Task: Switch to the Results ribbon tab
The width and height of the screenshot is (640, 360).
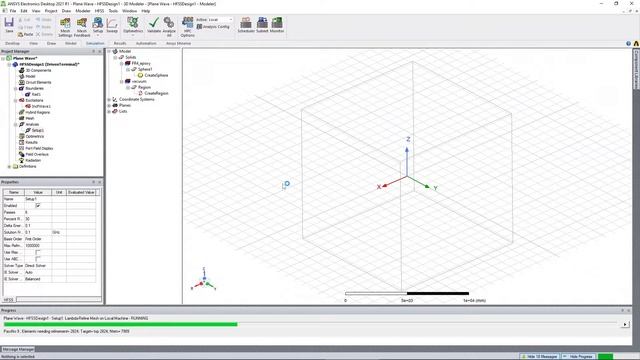Action: 120,43
